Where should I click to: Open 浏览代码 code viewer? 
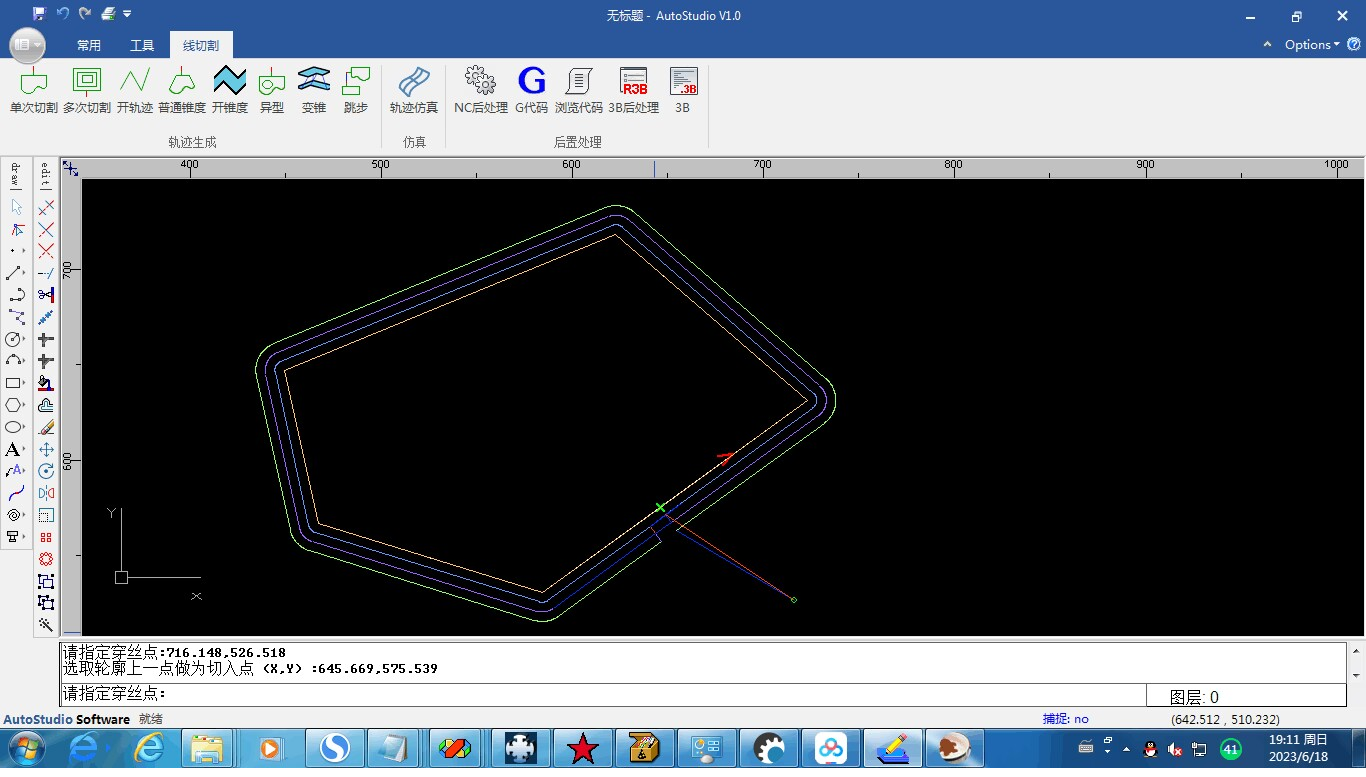[x=579, y=90]
